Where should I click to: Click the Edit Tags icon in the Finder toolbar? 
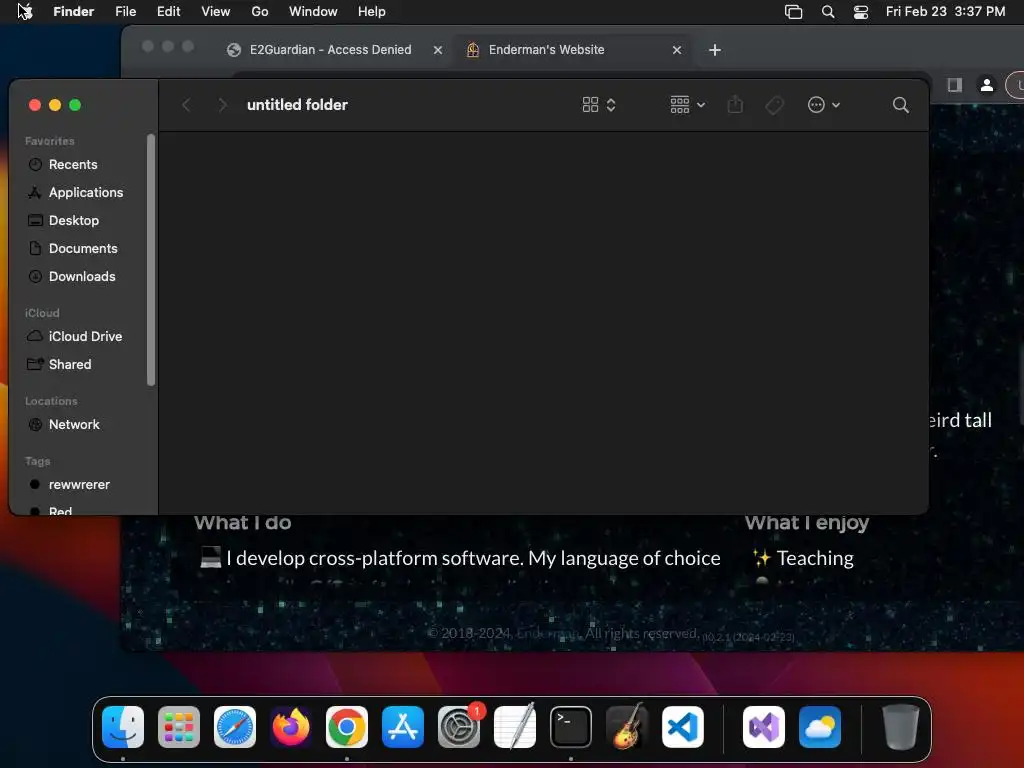(775, 105)
